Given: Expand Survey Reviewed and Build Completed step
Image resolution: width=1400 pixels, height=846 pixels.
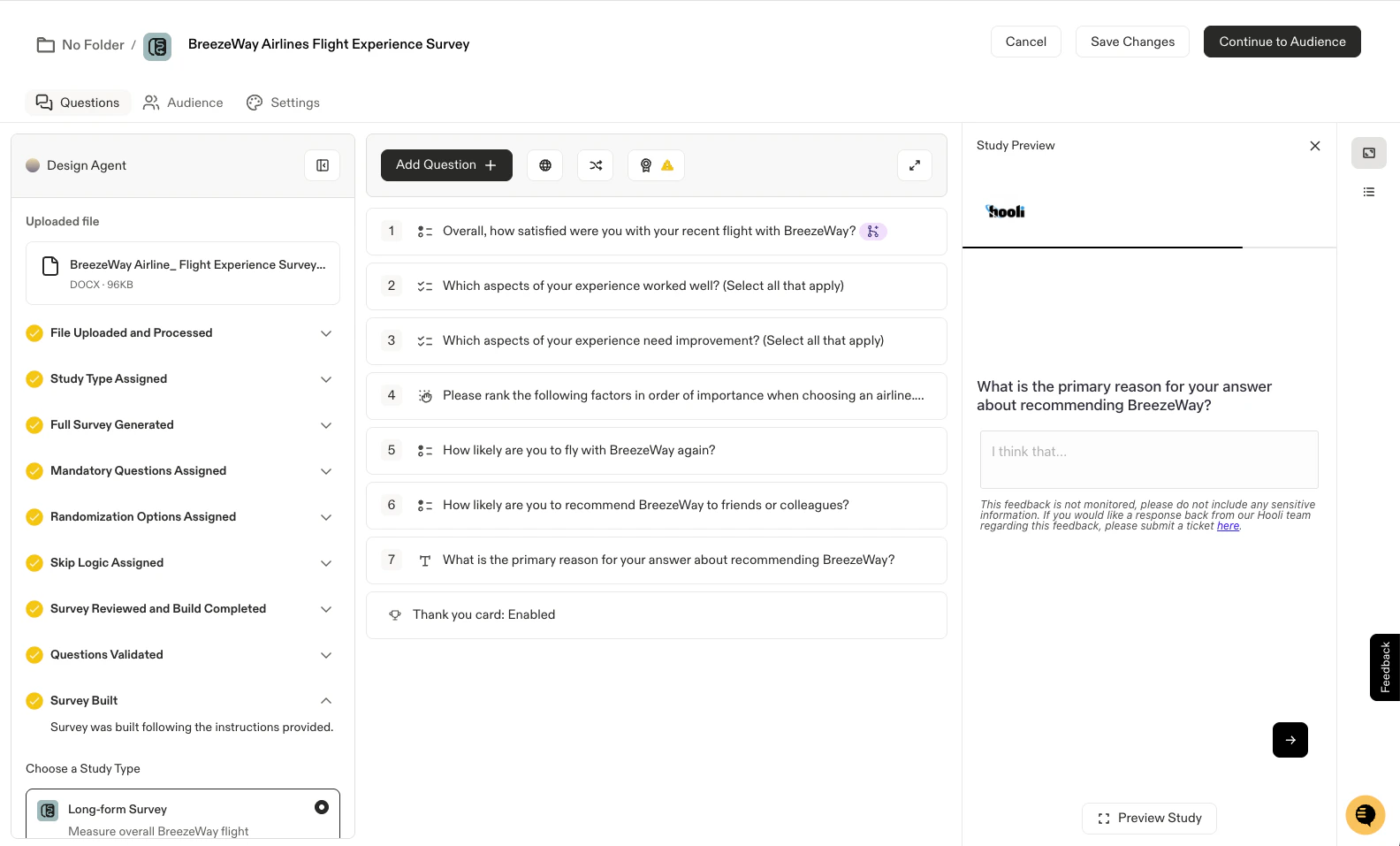Looking at the screenshot, I should [x=326, y=609].
